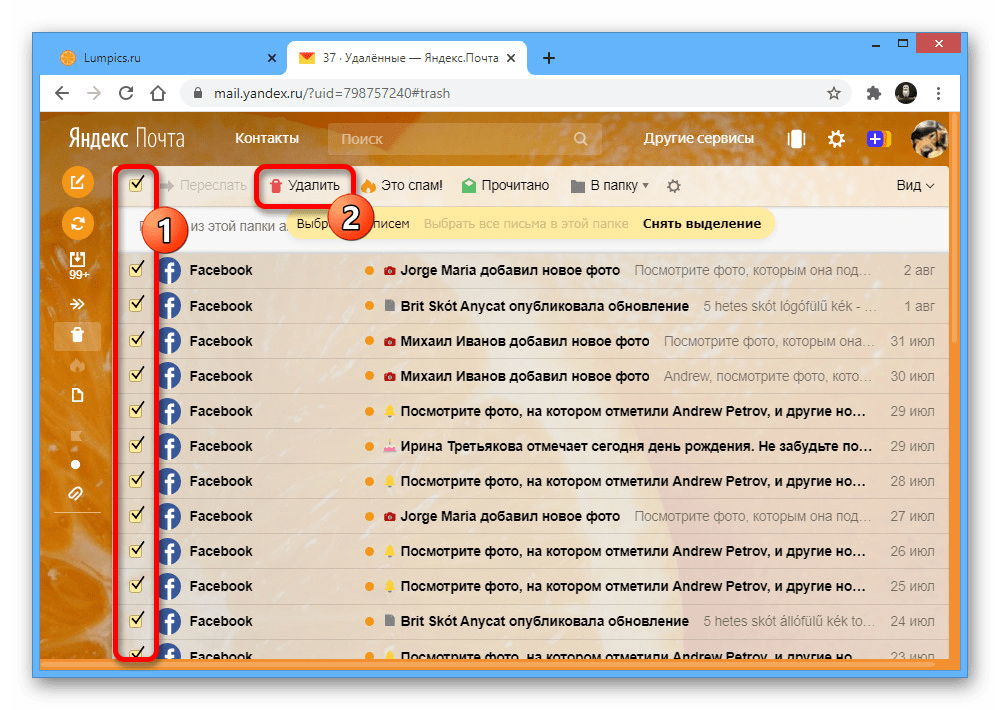Click the Удалить delete button
This screenshot has width=1000, height=710.
(305, 185)
